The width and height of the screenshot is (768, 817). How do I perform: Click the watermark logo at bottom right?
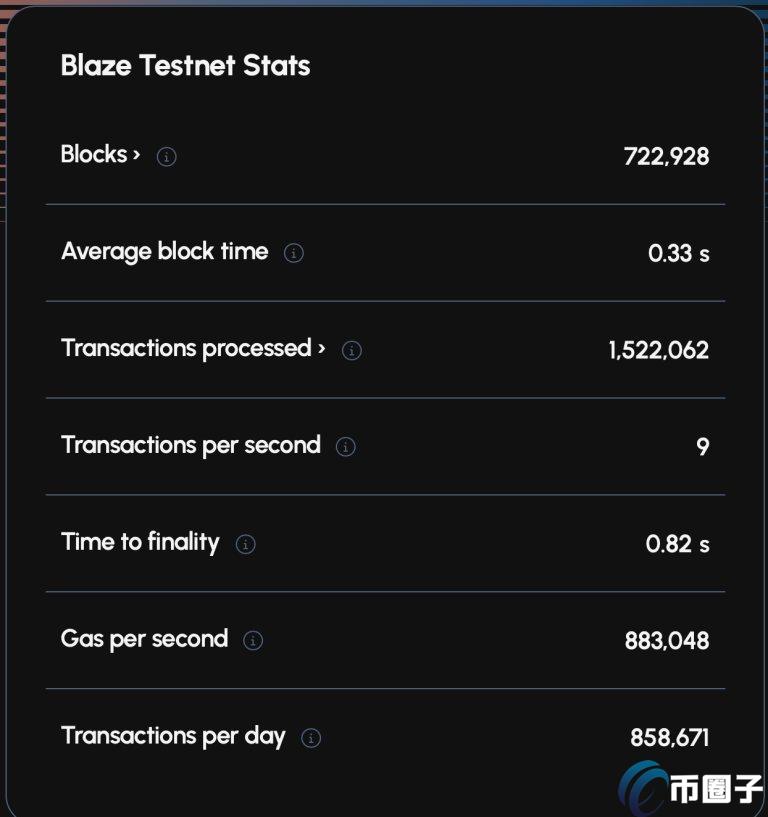pos(690,788)
